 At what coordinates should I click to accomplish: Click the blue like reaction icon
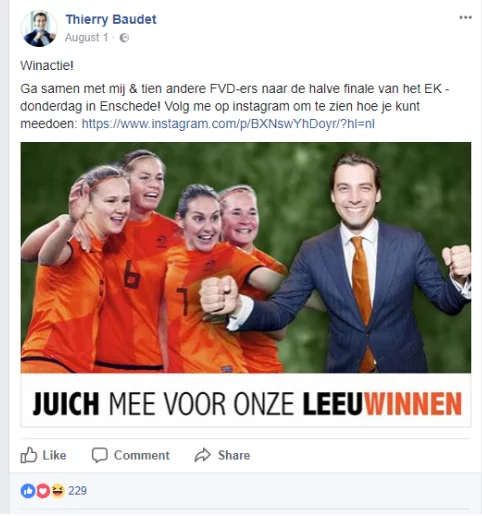pyautogui.click(x=28, y=491)
